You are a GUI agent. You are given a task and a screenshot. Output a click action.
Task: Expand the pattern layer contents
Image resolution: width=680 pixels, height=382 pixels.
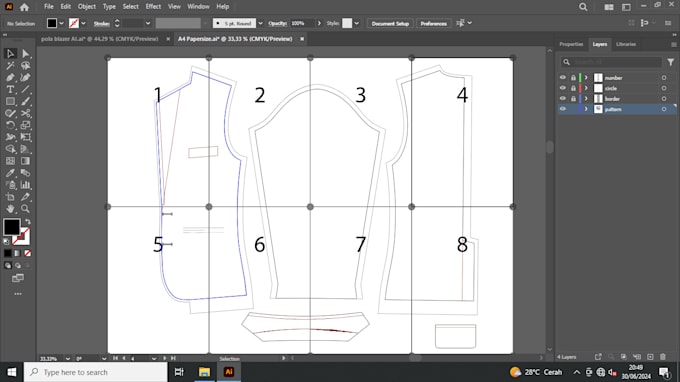coord(586,109)
